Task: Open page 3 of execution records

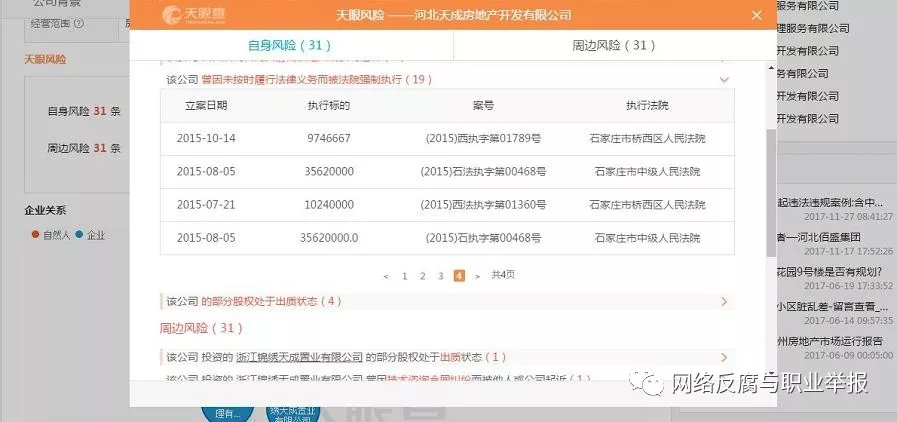Action: [440, 276]
